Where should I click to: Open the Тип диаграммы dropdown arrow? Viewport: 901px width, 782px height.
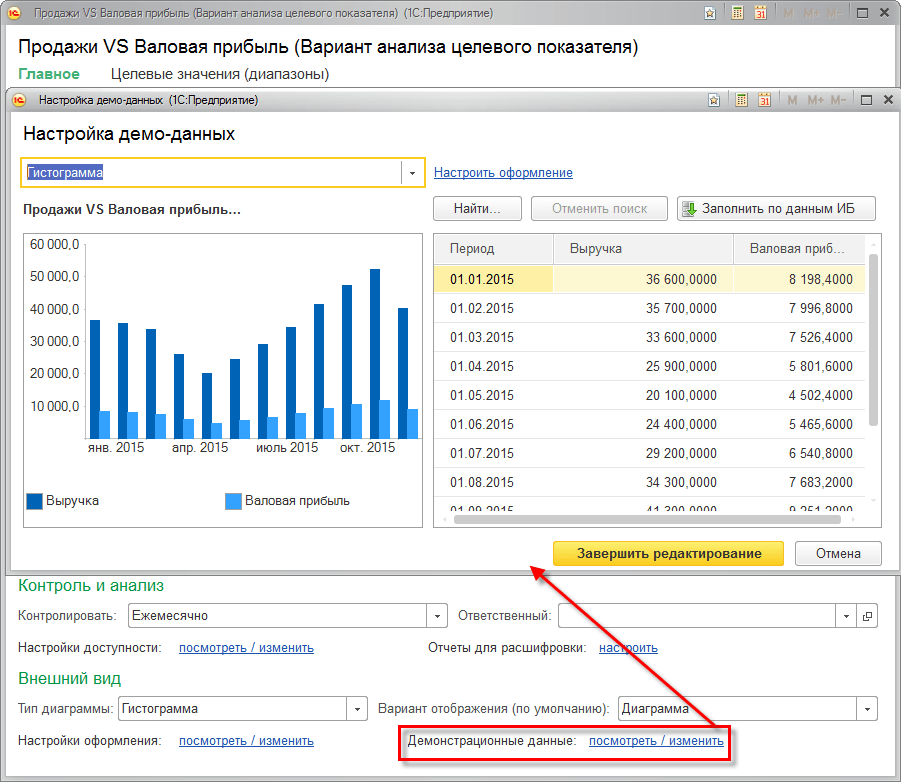click(357, 709)
